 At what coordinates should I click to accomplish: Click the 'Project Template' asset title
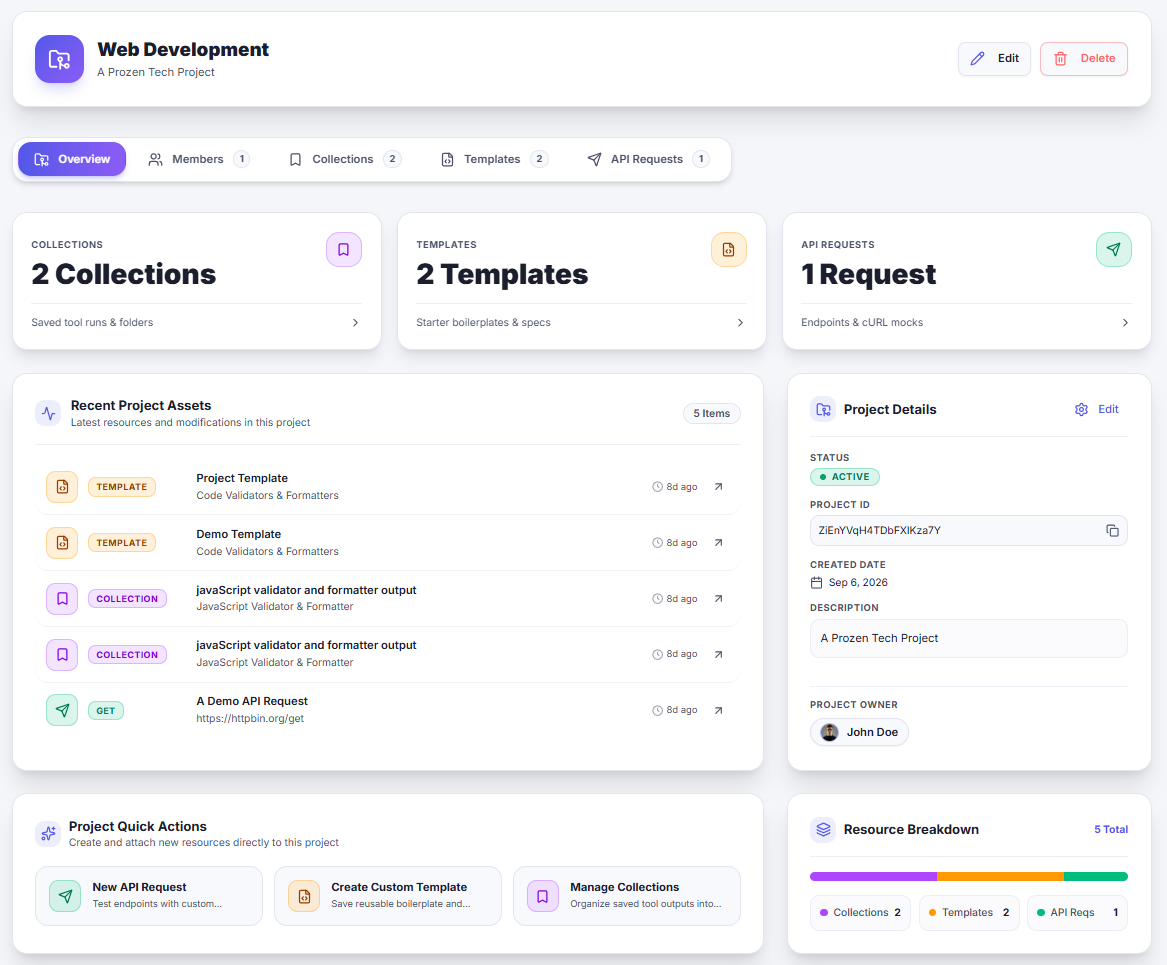pos(242,478)
